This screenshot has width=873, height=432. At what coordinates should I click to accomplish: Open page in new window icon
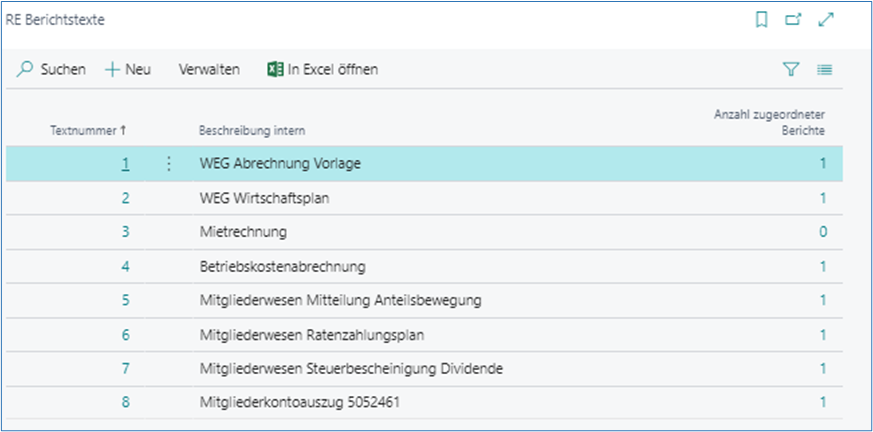(793, 20)
